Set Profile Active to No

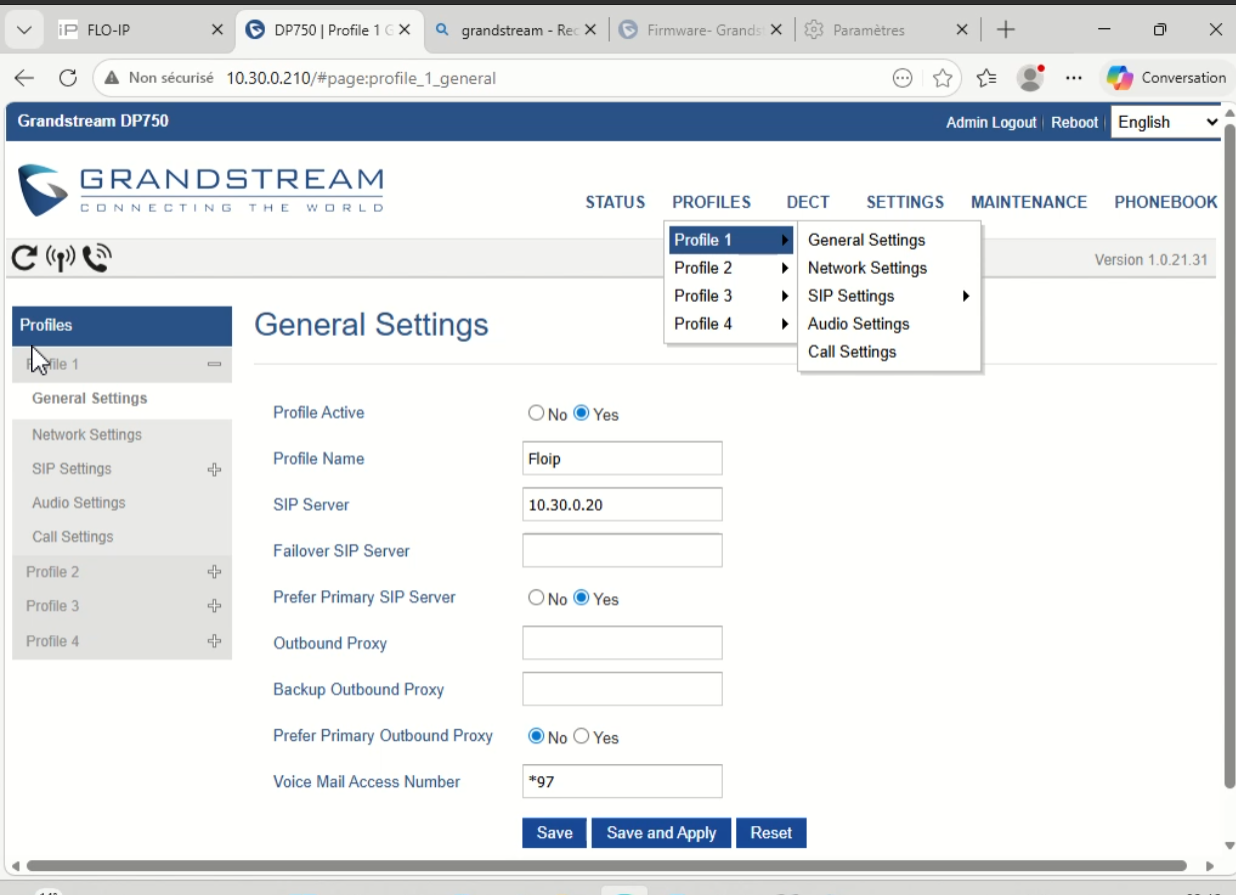(536, 413)
